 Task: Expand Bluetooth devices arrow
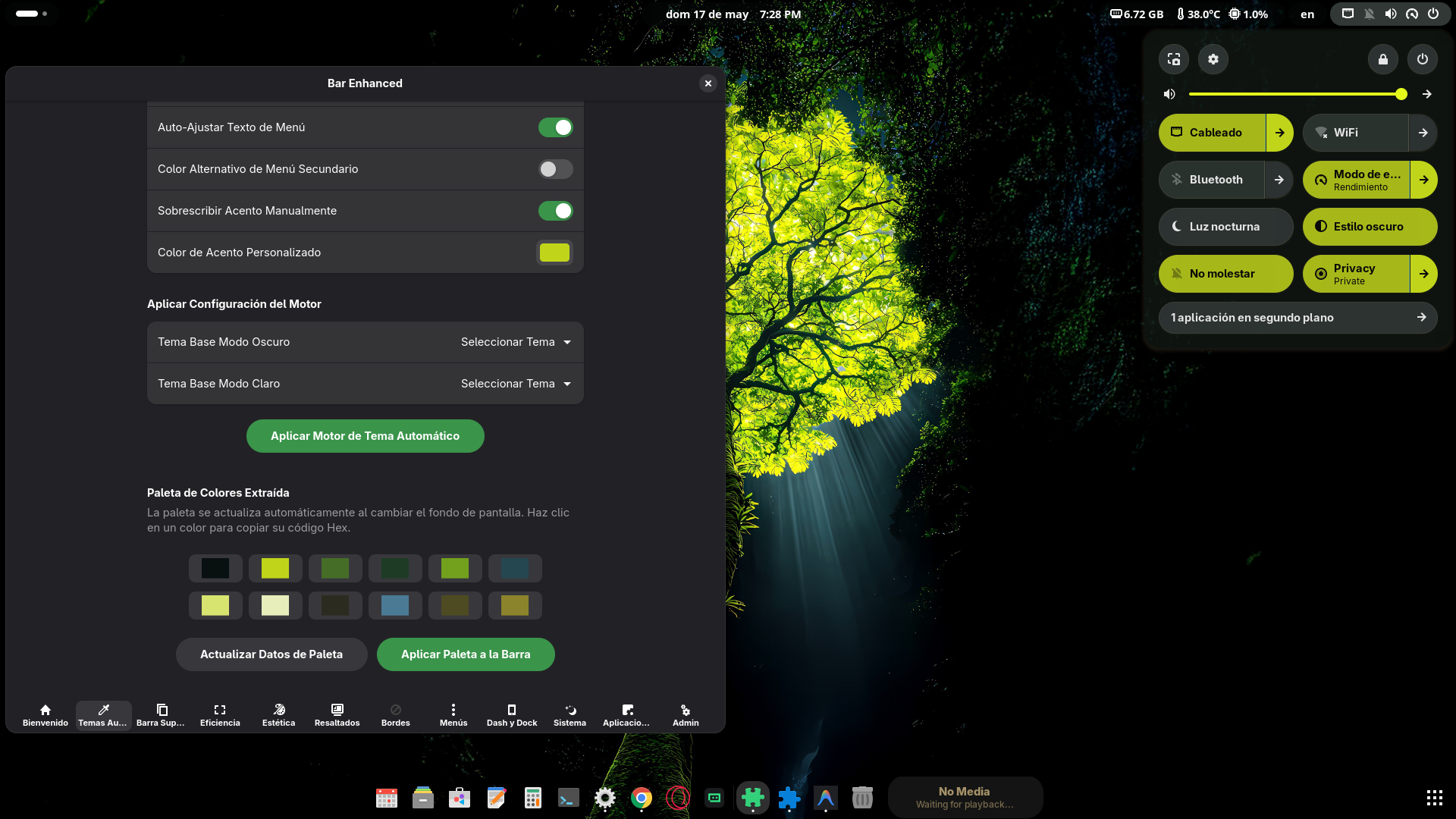coord(1279,180)
